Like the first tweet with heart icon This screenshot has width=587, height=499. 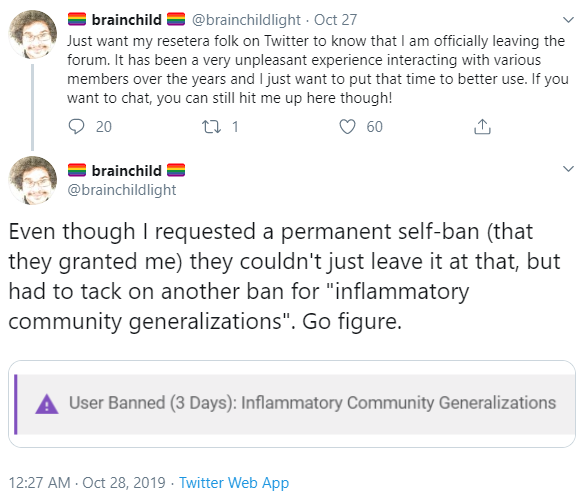pyautogui.click(x=347, y=127)
